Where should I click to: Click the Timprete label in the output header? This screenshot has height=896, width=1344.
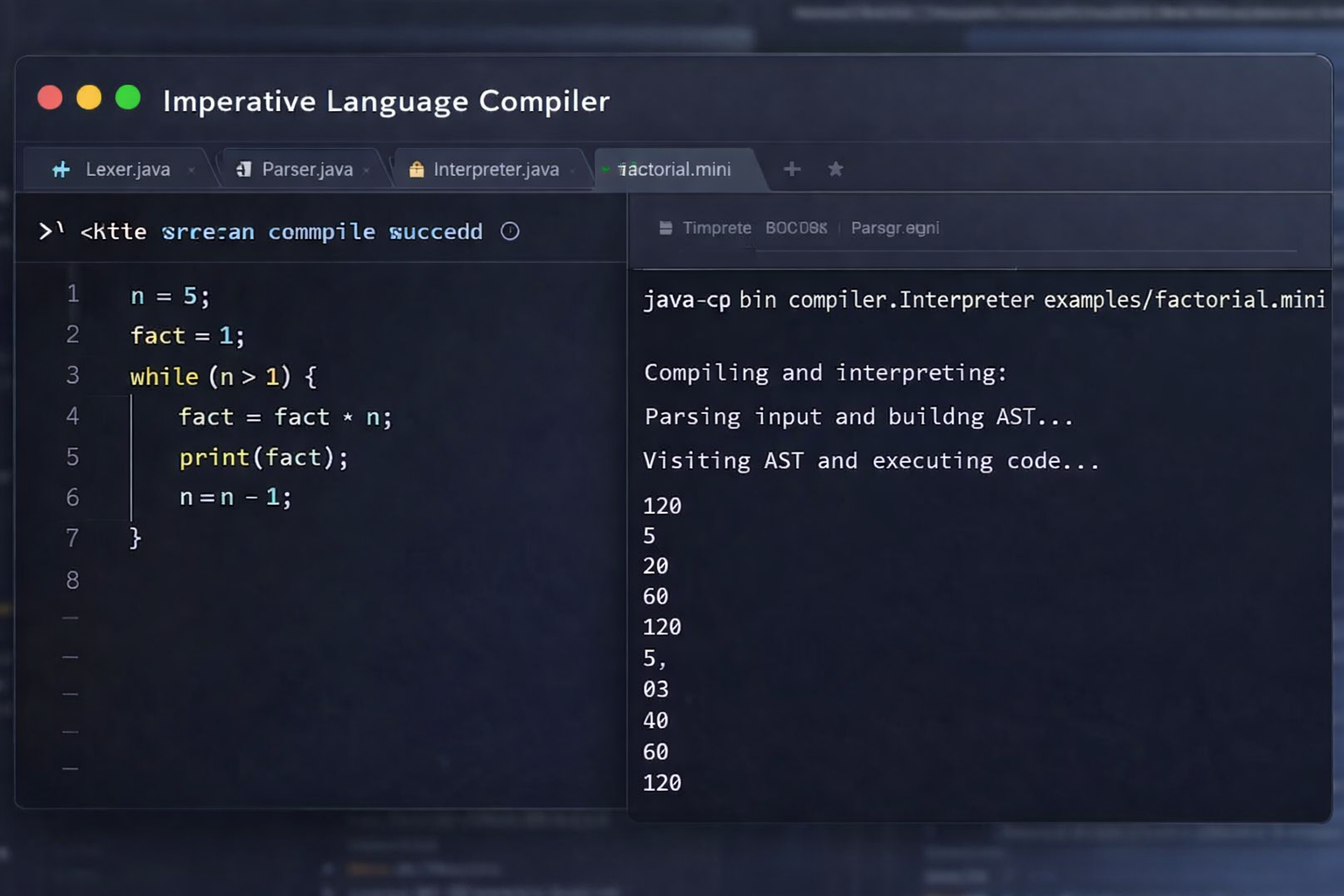pyautogui.click(x=717, y=227)
